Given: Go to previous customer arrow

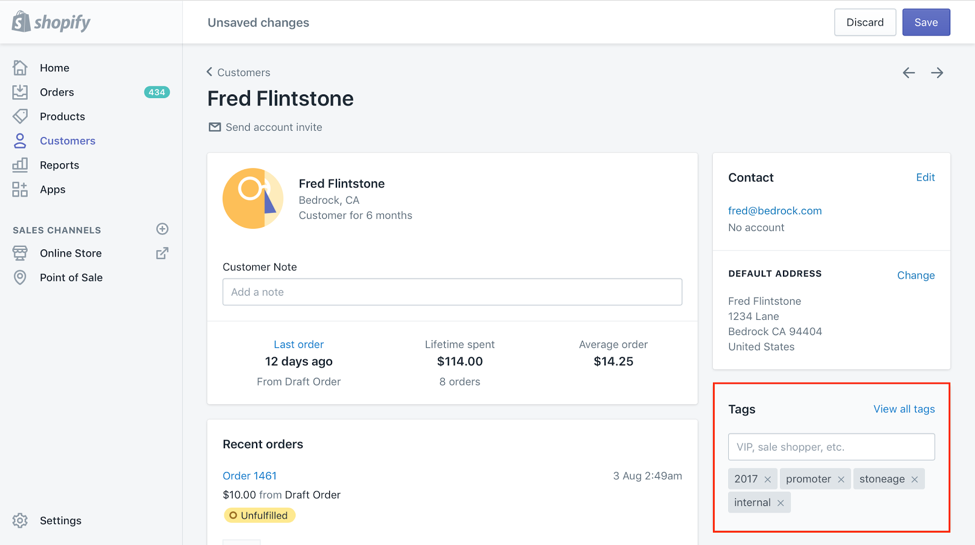Looking at the screenshot, I should point(908,73).
